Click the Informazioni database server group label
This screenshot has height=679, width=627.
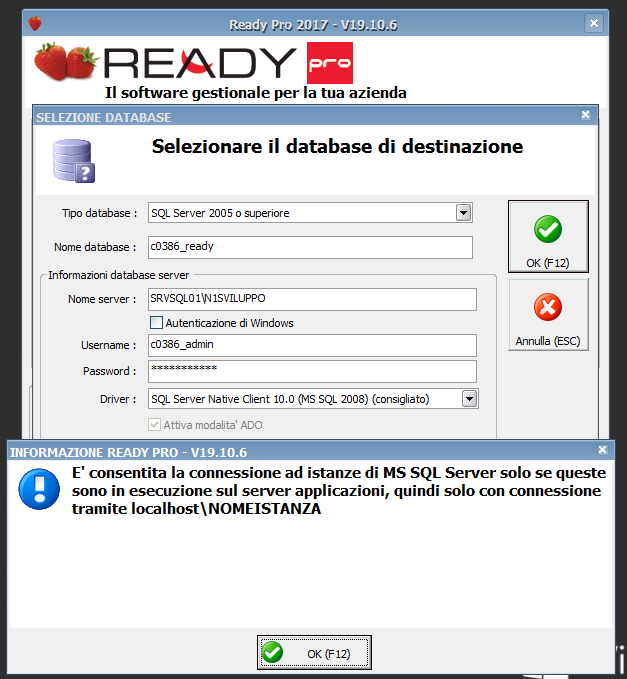[119, 275]
